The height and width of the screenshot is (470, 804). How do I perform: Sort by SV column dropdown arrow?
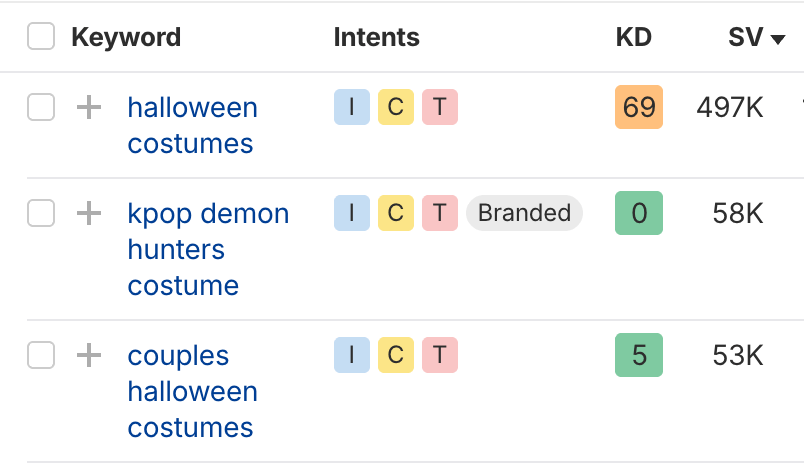[x=777, y=39]
